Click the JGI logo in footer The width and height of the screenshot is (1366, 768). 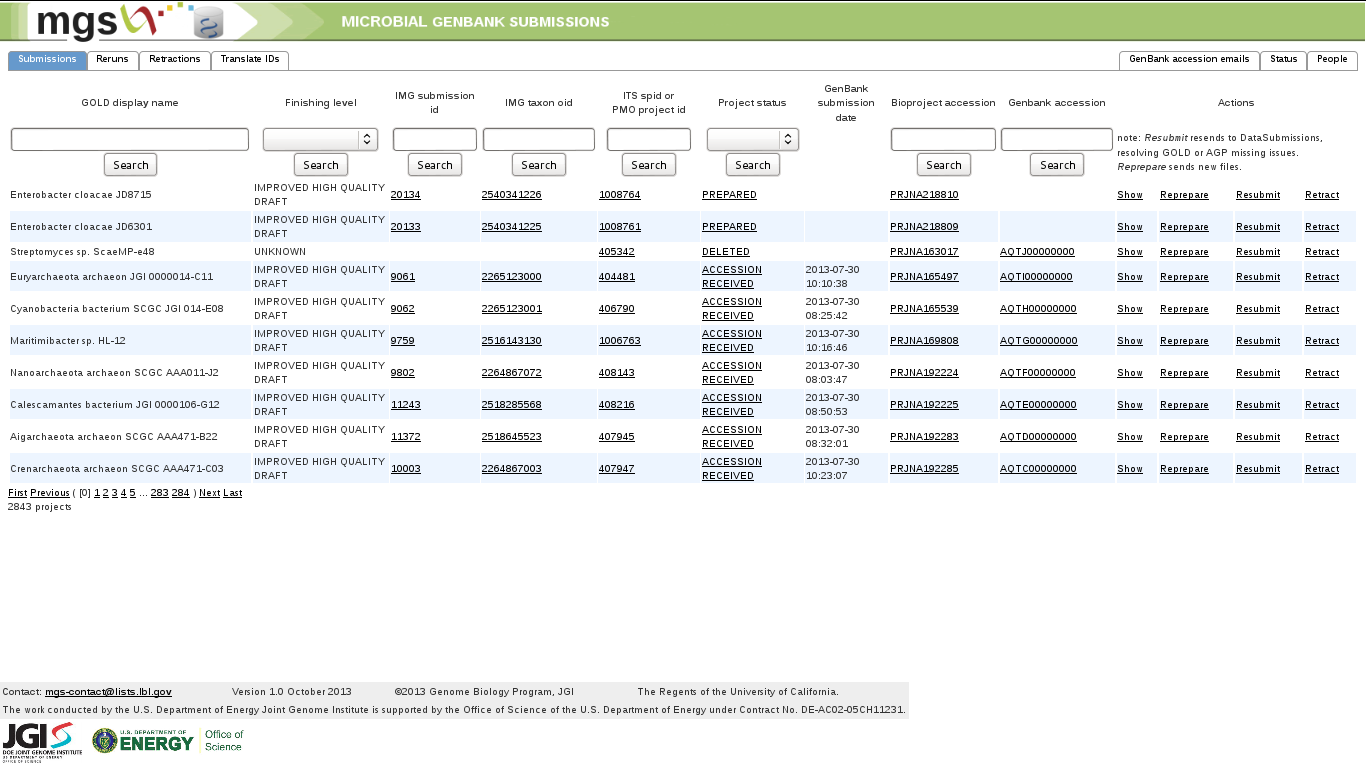[41, 742]
